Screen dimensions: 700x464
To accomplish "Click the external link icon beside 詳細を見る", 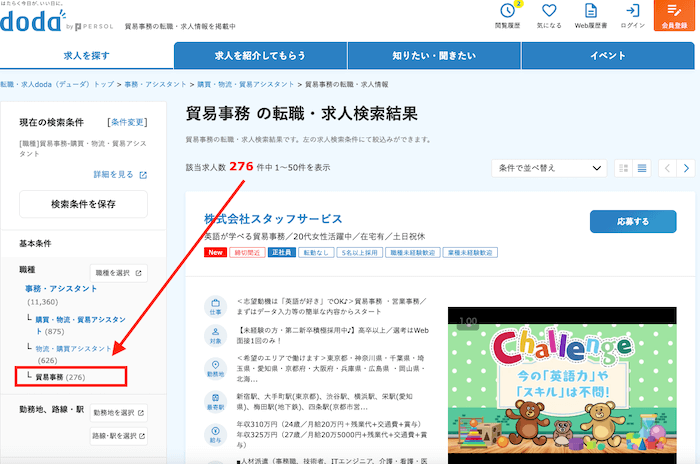I will 143,175.
